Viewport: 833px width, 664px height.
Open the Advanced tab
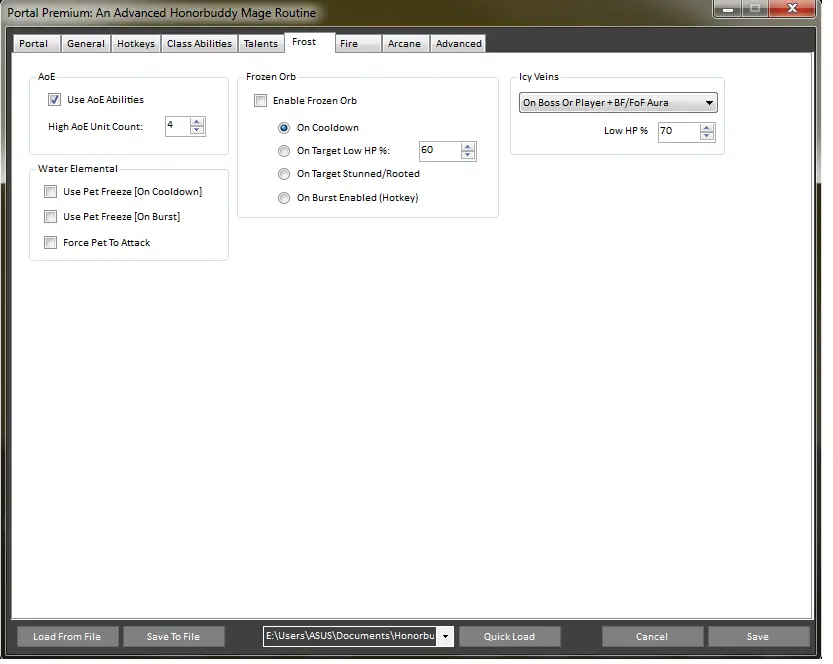point(458,44)
